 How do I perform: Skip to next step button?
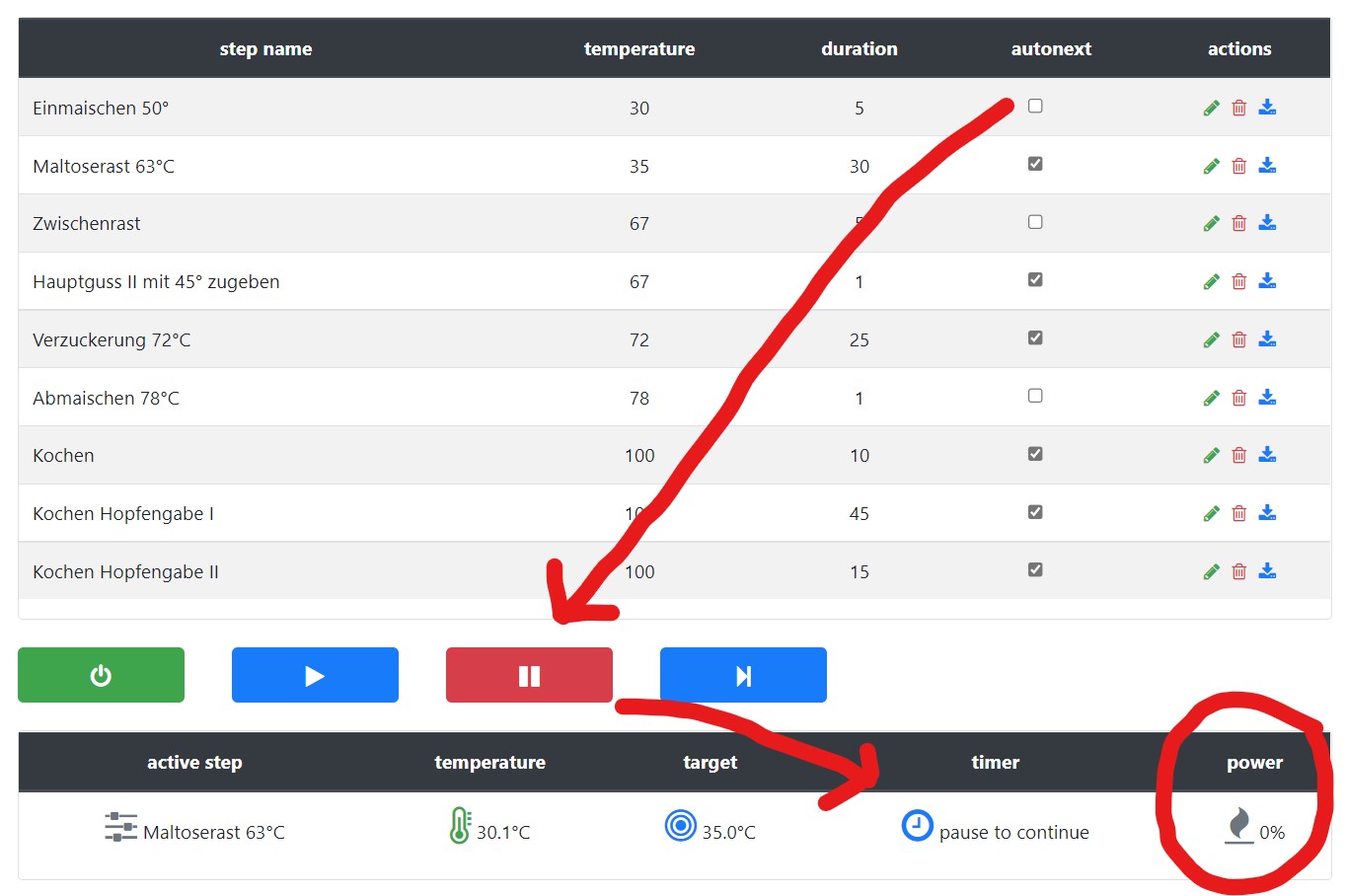pyautogui.click(x=743, y=675)
